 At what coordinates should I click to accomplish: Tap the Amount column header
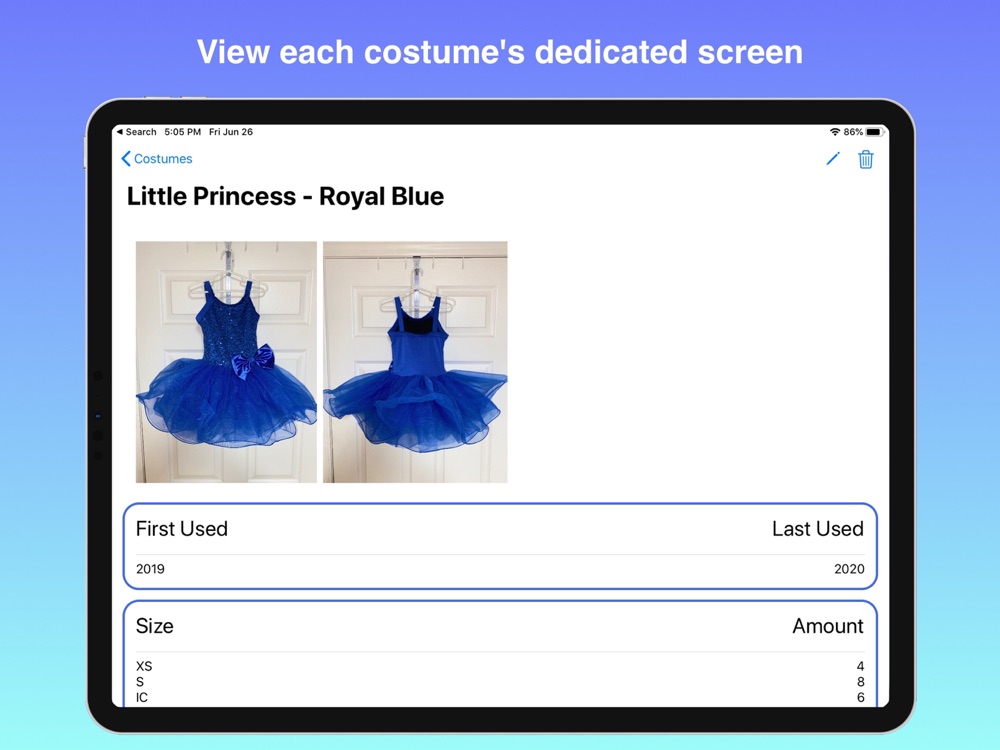point(827,626)
